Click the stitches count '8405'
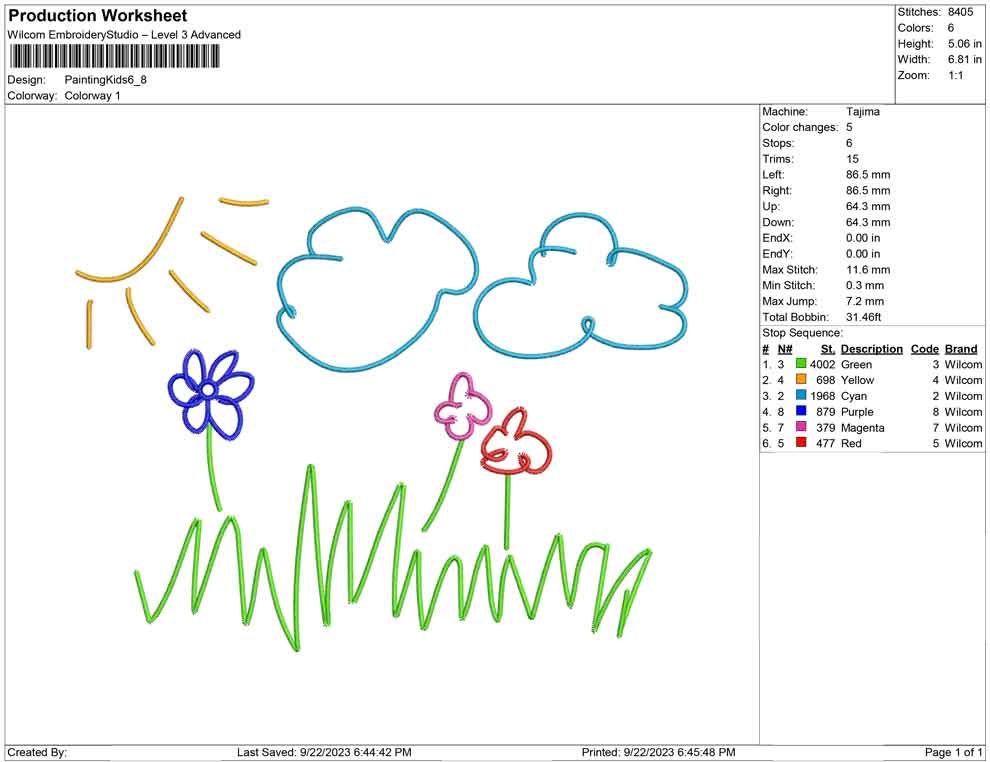 click(x=960, y=12)
